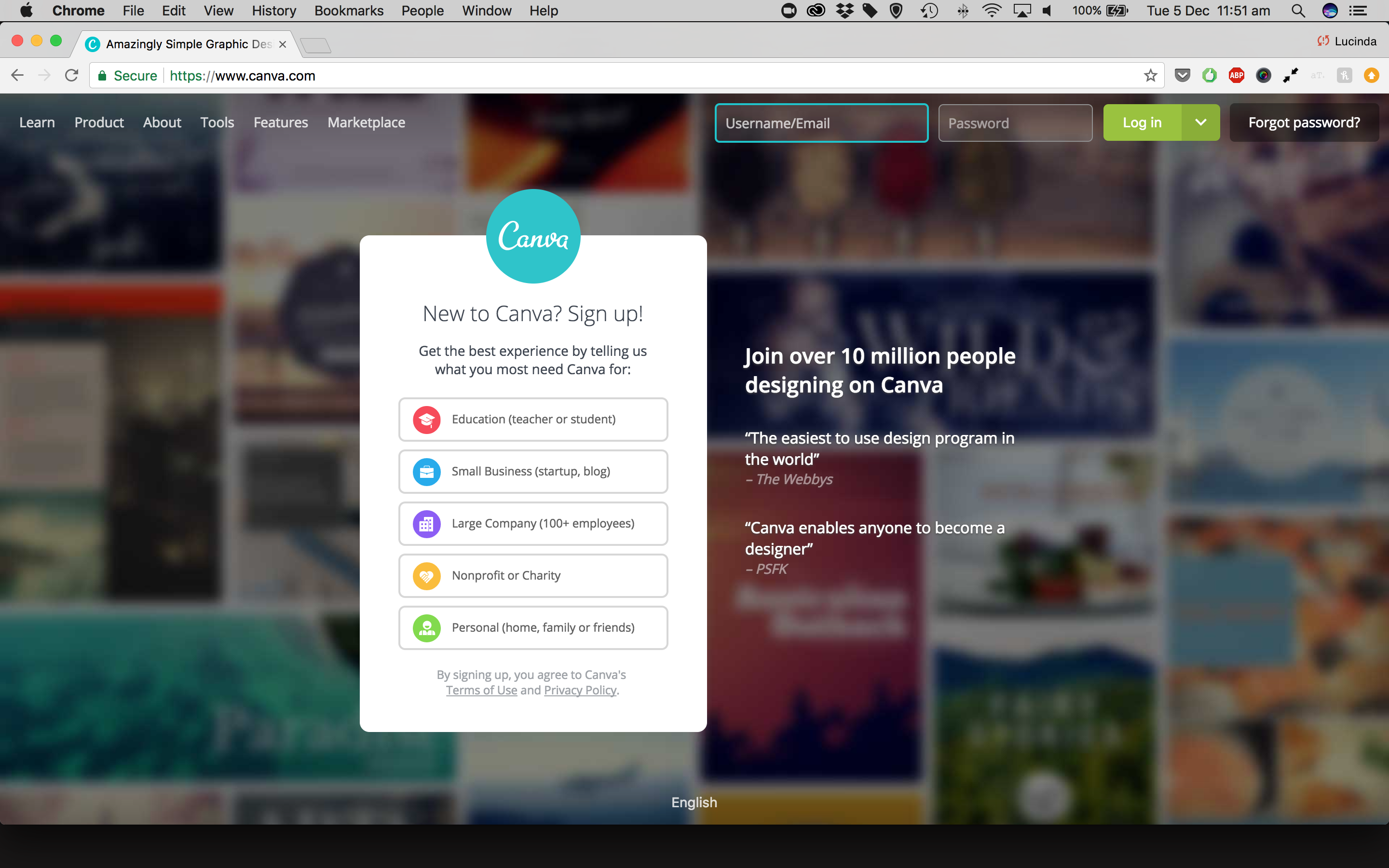Image resolution: width=1389 pixels, height=868 pixels.
Task: Expand the Log in options arrow
Action: [x=1201, y=122]
